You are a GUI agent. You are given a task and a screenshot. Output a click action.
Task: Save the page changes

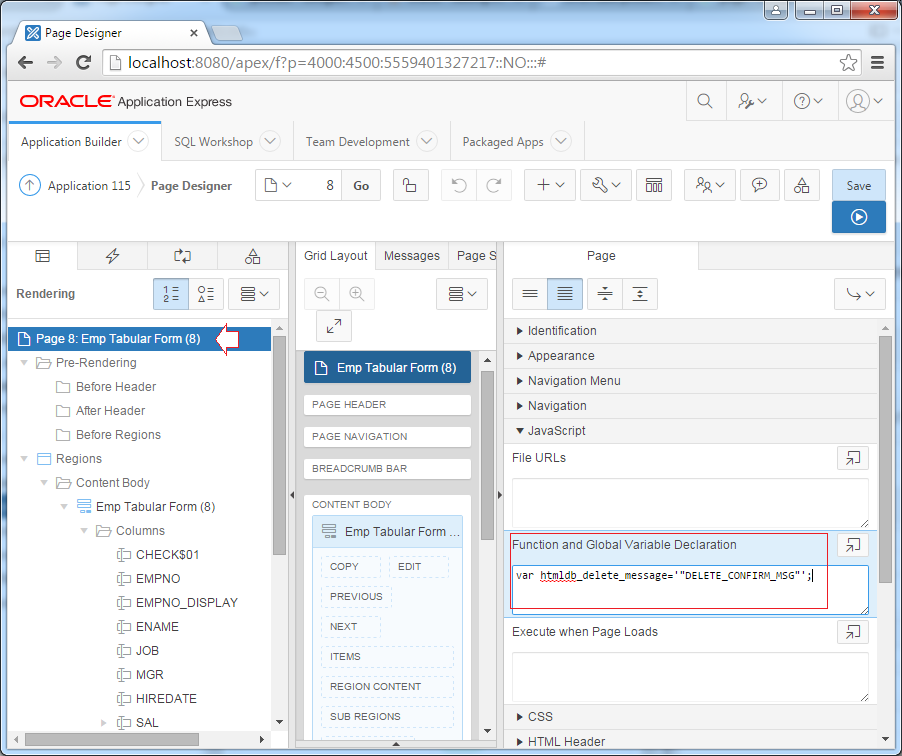tap(858, 185)
